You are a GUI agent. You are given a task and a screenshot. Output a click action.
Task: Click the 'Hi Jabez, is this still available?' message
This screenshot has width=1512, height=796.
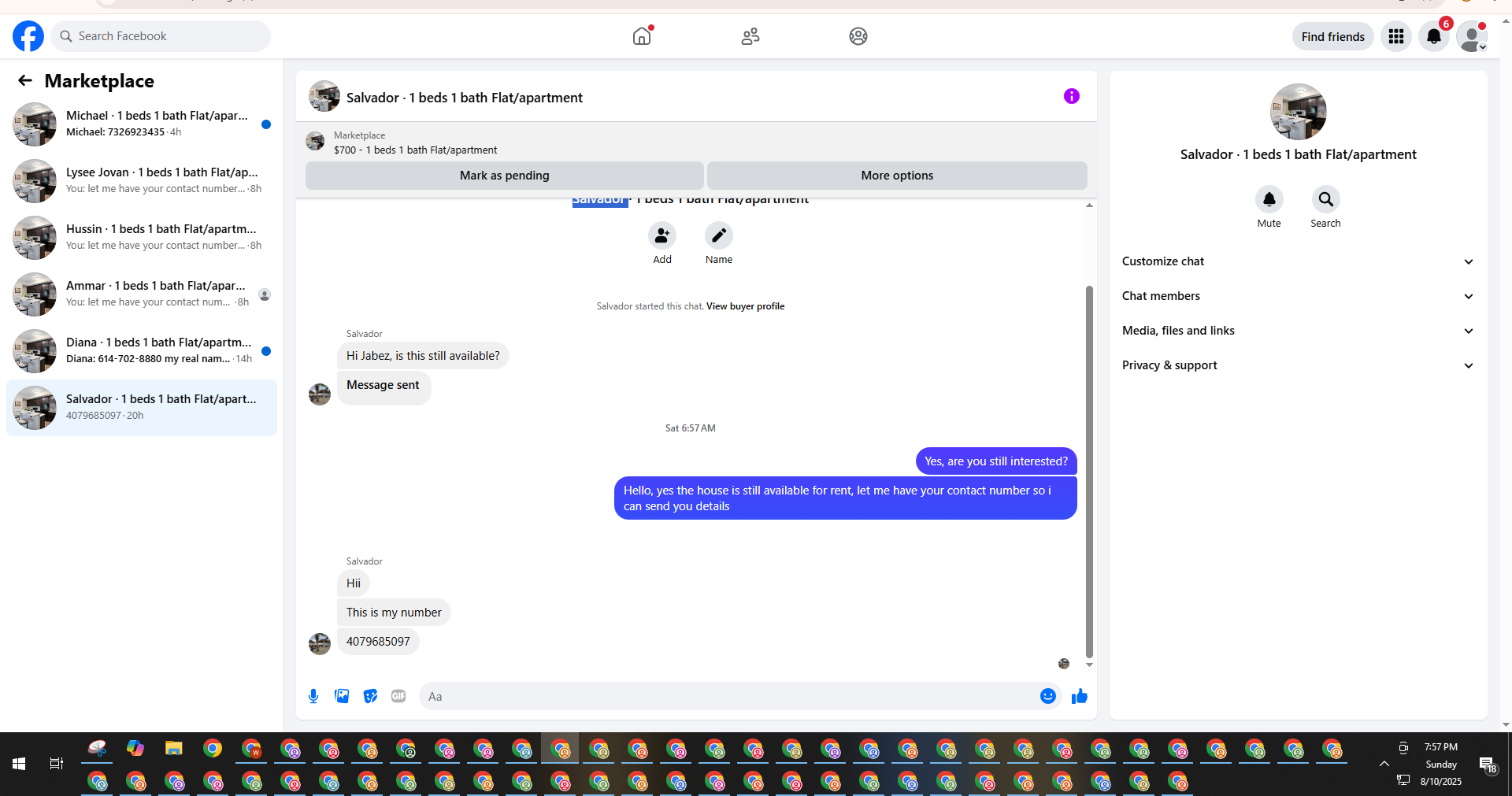423,356
